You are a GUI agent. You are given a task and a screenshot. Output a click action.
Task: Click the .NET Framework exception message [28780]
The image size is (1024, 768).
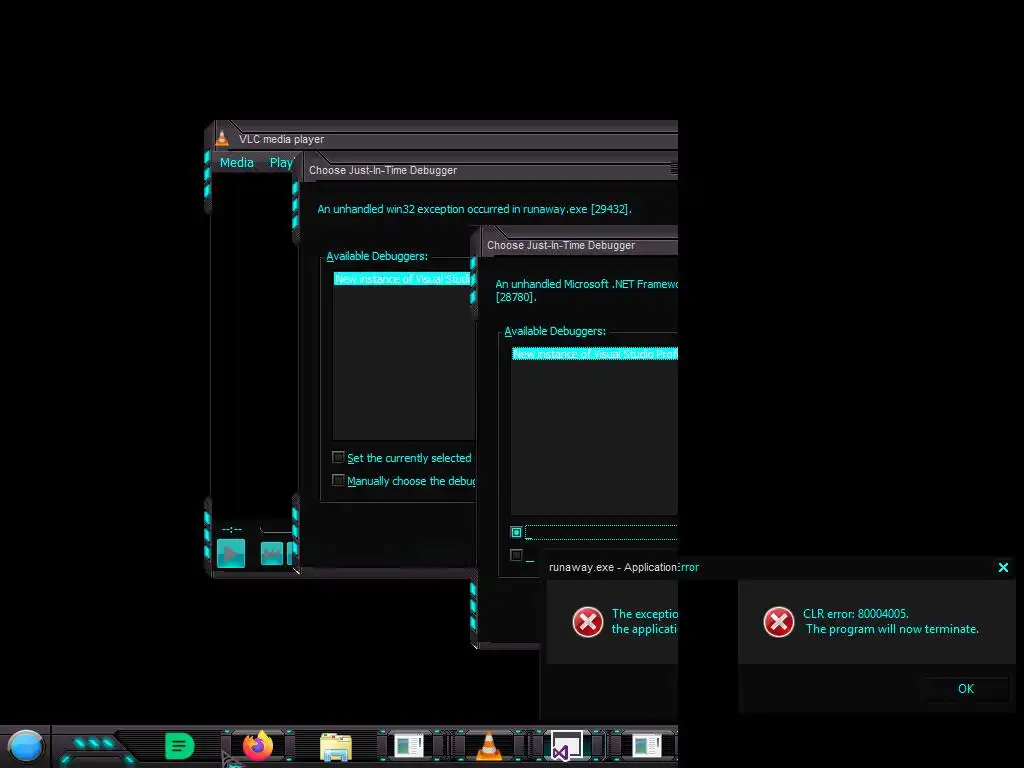[586, 291]
